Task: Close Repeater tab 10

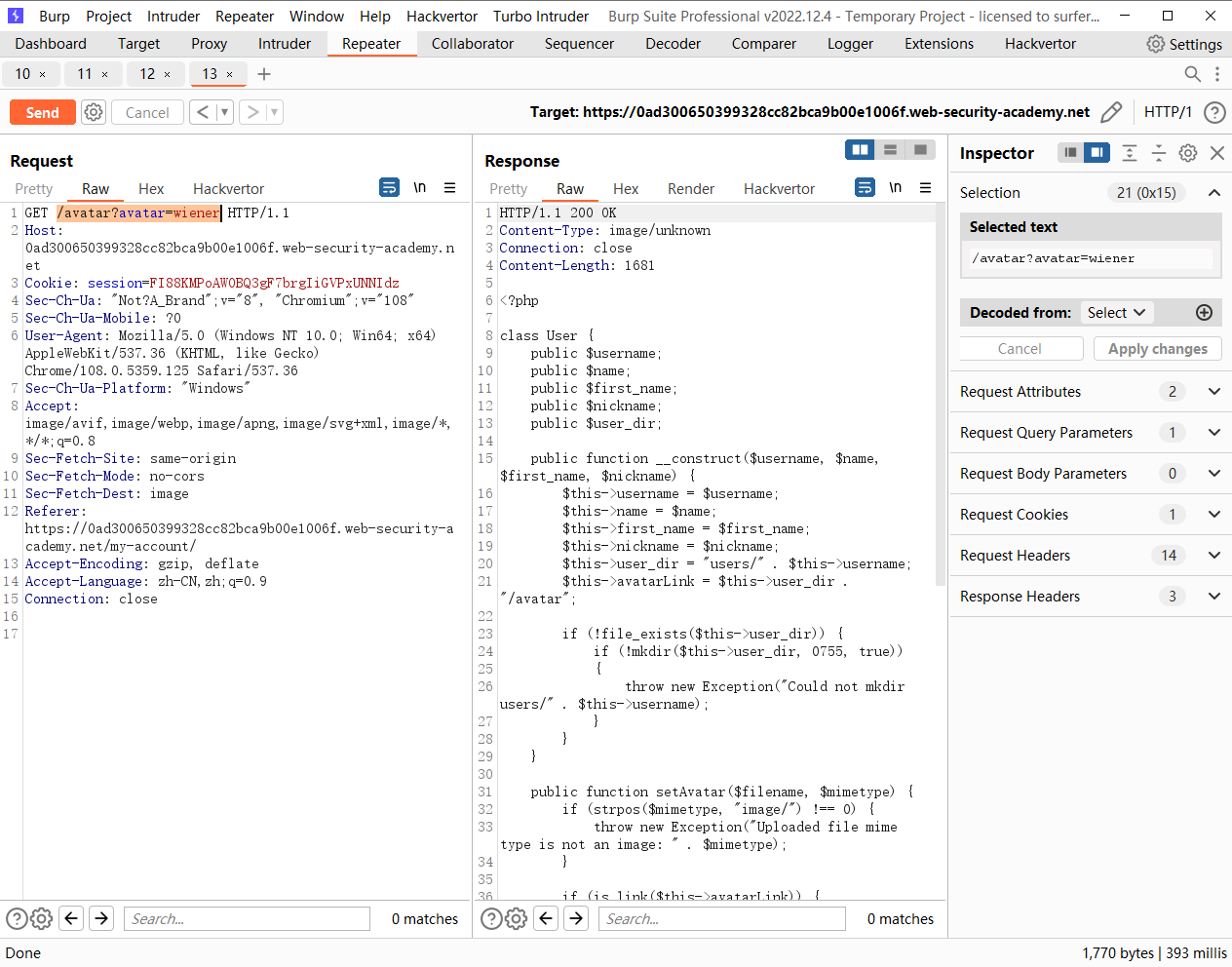Action: (42, 74)
